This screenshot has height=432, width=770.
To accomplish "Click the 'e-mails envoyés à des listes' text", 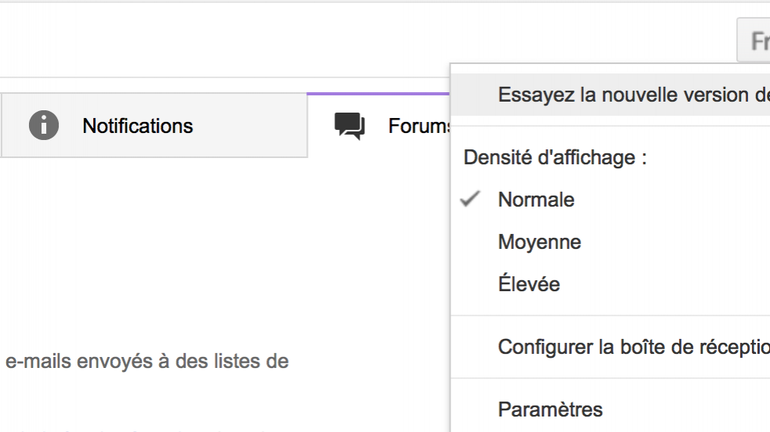I will coord(147,361).
